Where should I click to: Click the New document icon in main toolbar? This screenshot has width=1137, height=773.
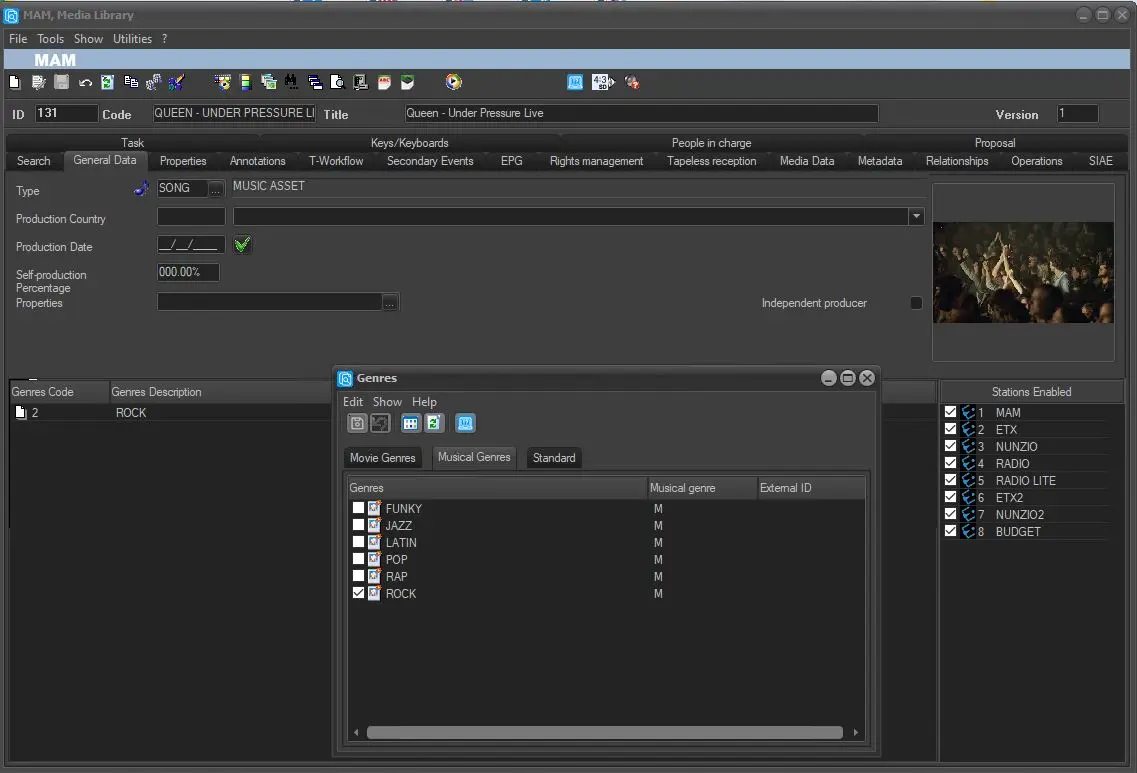[x=14, y=82]
